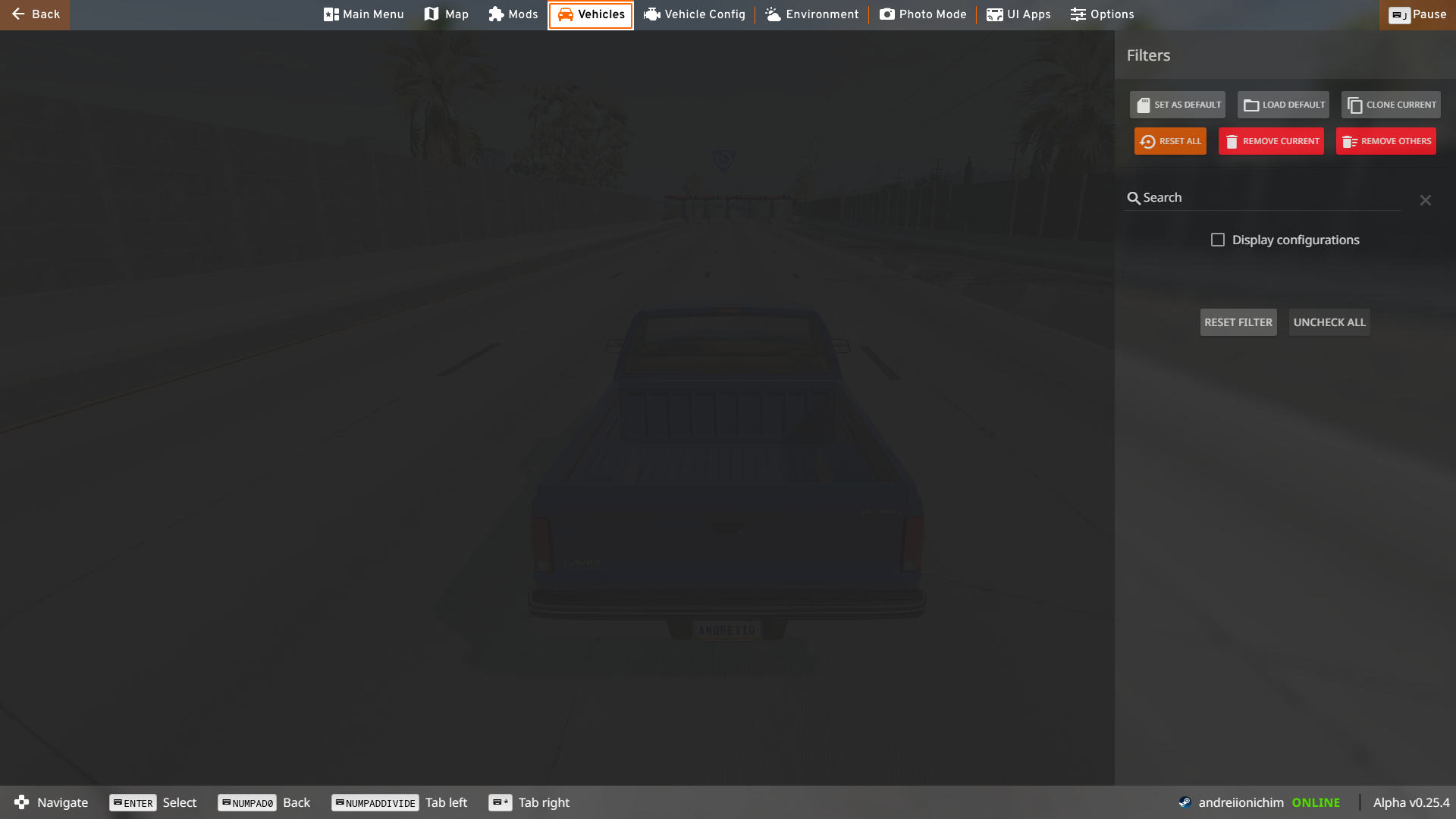Switch to the Environment tab
The image size is (1456, 819).
pos(812,14)
